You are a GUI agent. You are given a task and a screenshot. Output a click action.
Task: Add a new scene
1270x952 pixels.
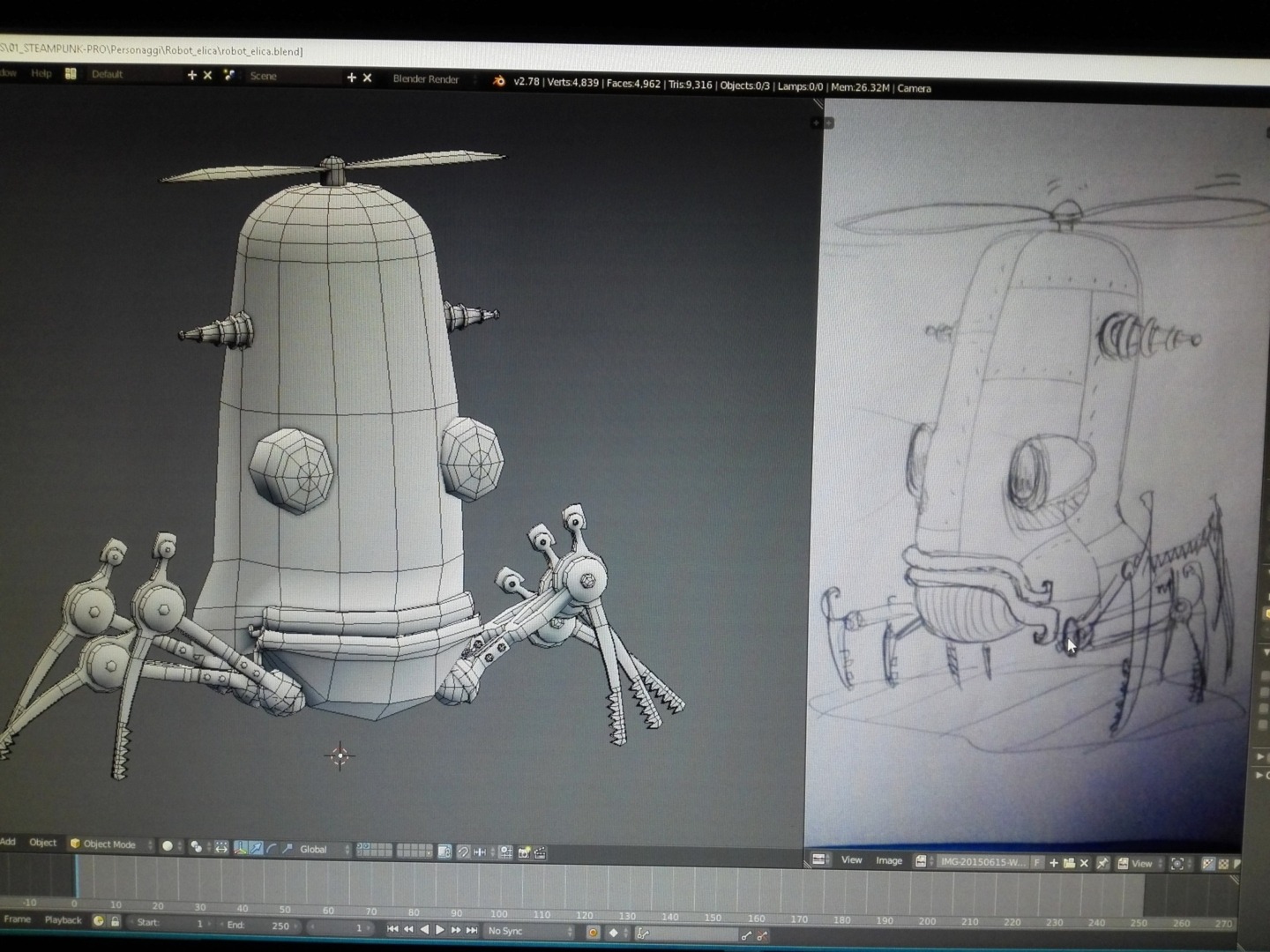pyautogui.click(x=351, y=78)
